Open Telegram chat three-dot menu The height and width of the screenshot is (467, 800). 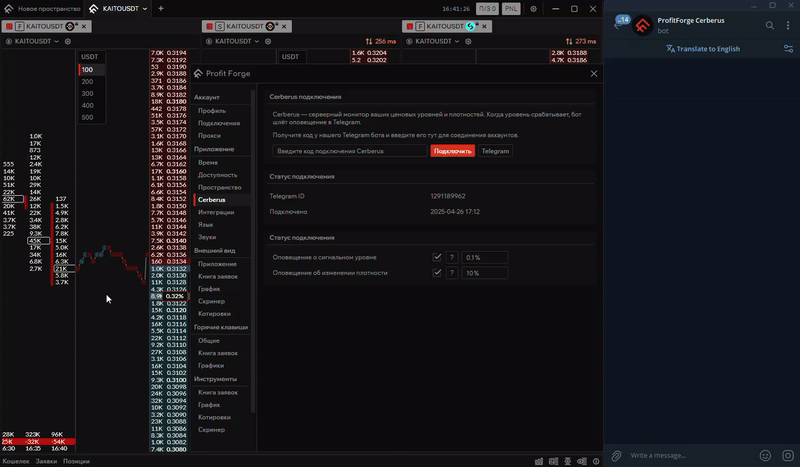point(788,25)
